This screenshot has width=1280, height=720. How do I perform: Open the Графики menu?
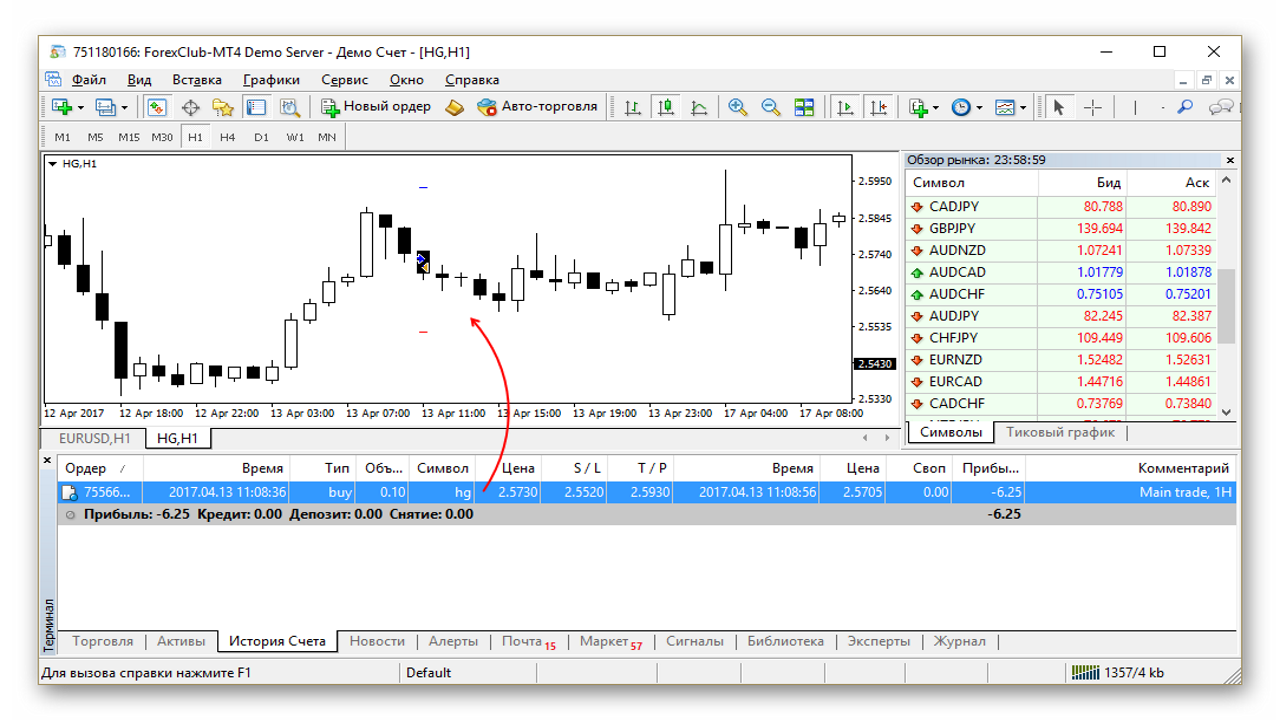pos(271,79)
